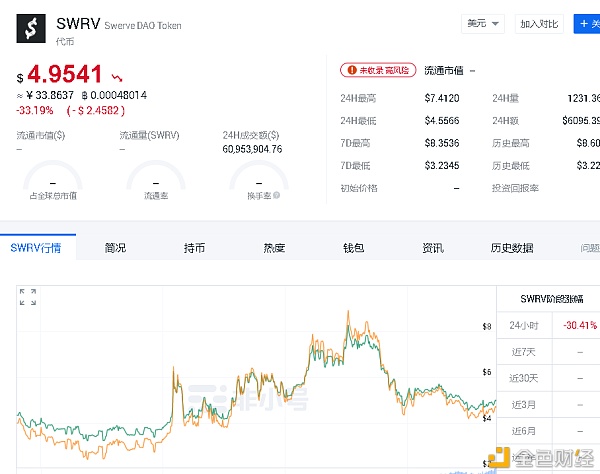Click the 近3月 row label
Screen dimensions: 600x474
pyautogui.click(x=523, y=405)
